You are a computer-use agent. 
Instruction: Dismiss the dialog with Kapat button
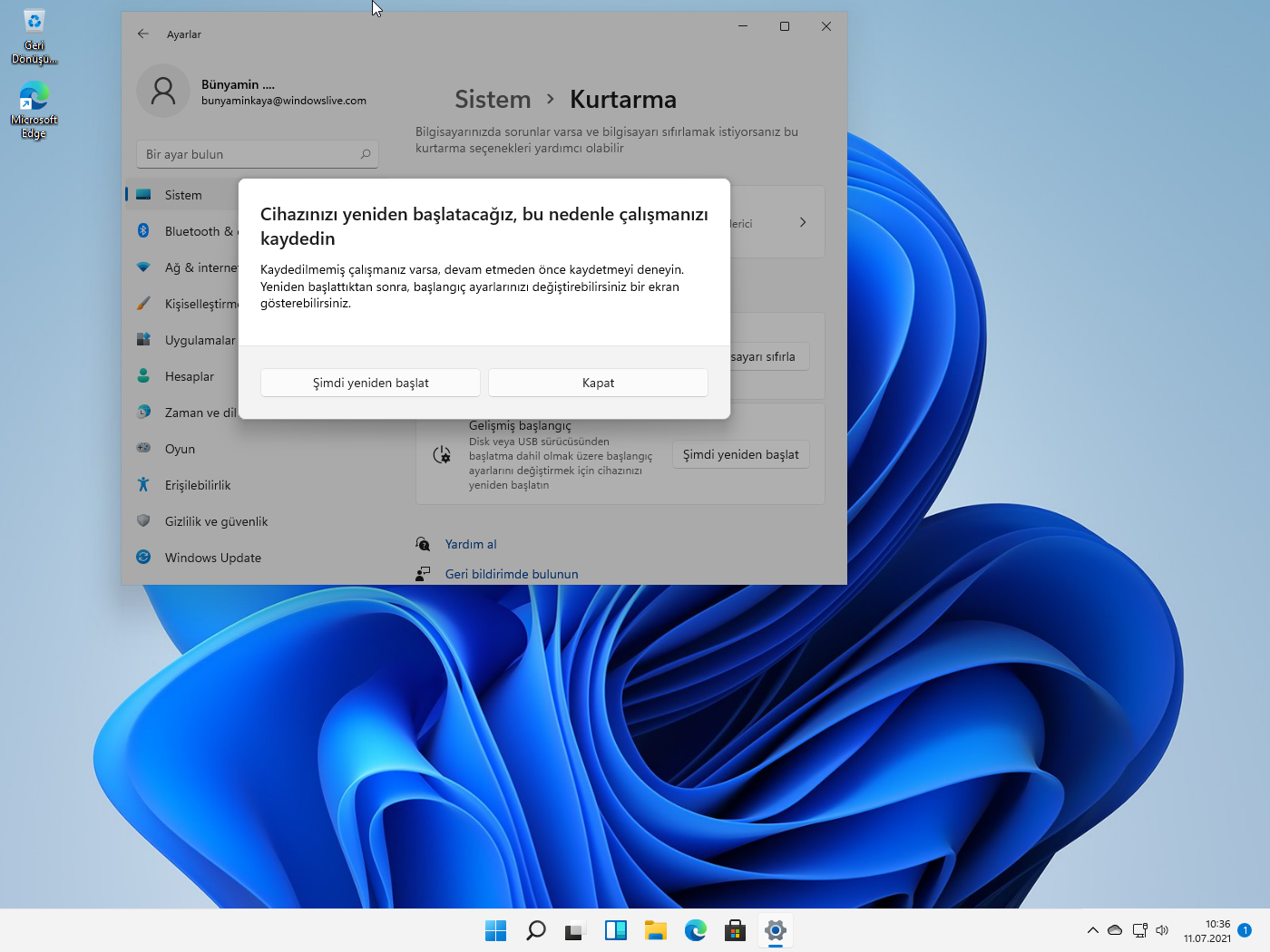[598, 383]
